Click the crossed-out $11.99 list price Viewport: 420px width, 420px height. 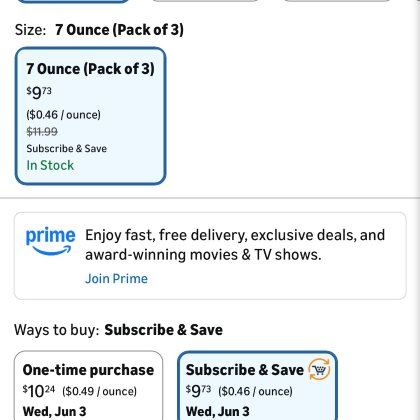(x=42, y=132)
